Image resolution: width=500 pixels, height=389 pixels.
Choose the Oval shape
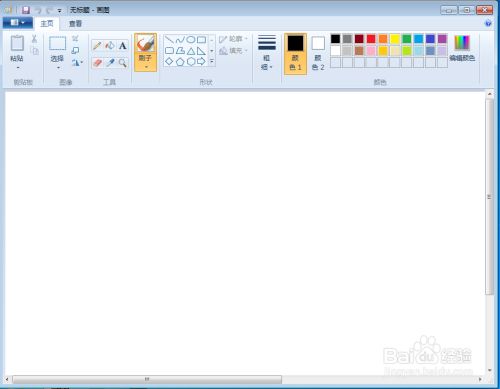pos(191,40)
